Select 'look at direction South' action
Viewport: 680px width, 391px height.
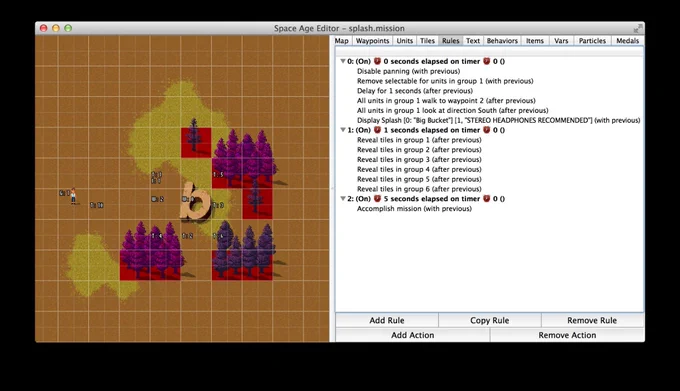tap(452, 111)
